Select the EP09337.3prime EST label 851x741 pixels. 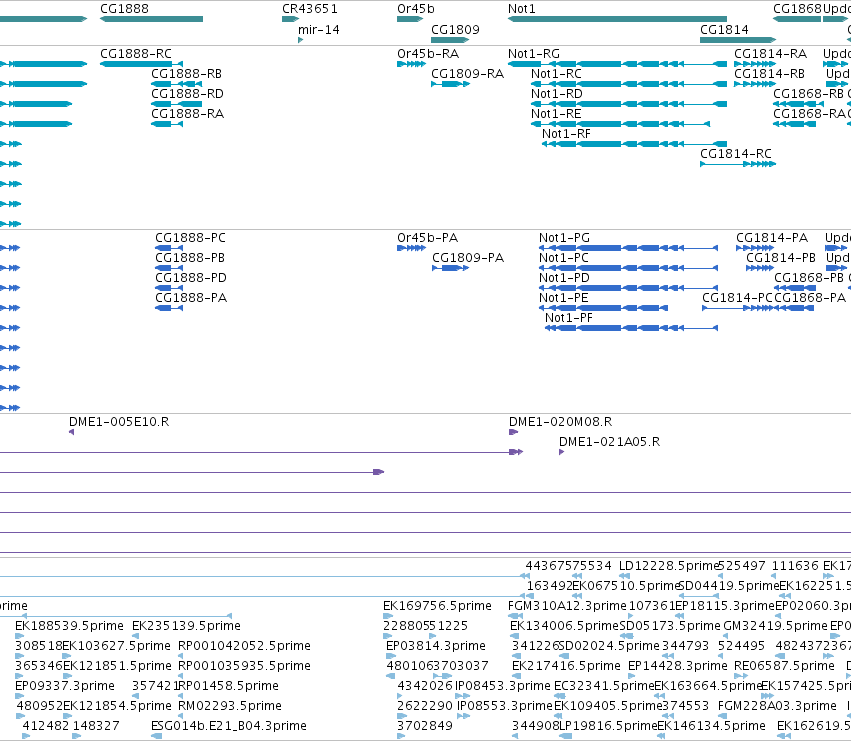(65, 686)
